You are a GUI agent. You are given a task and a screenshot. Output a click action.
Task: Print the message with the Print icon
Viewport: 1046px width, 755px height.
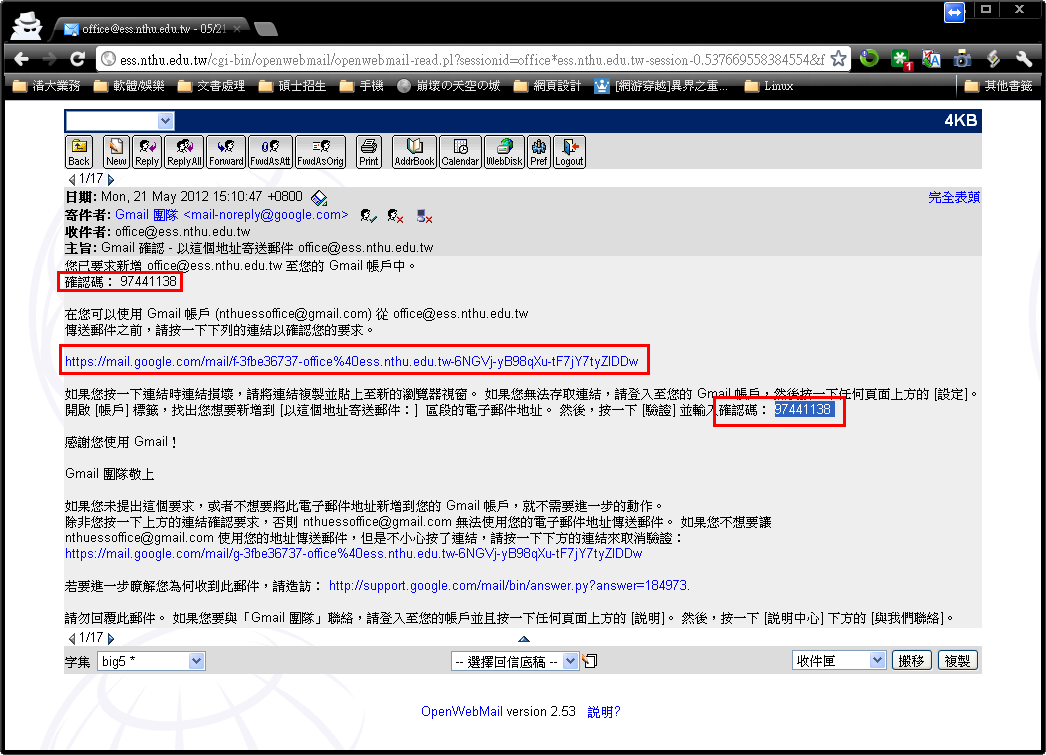pyautogui.click(x=368, y=152)
